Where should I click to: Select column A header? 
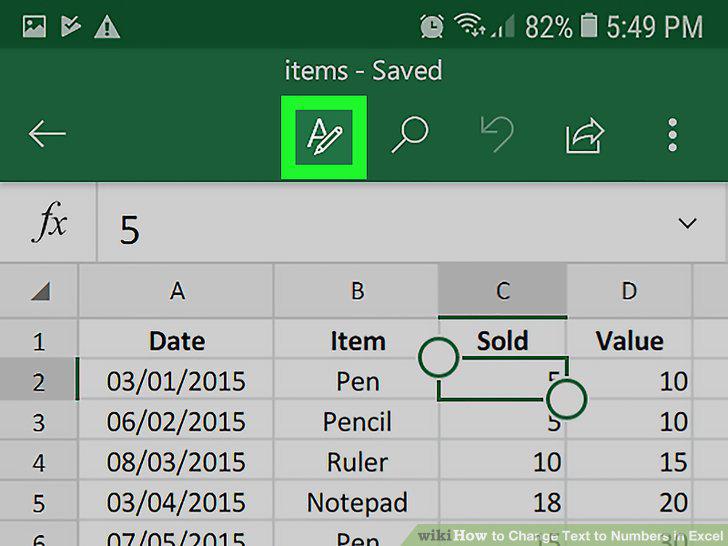pos(176,291)
